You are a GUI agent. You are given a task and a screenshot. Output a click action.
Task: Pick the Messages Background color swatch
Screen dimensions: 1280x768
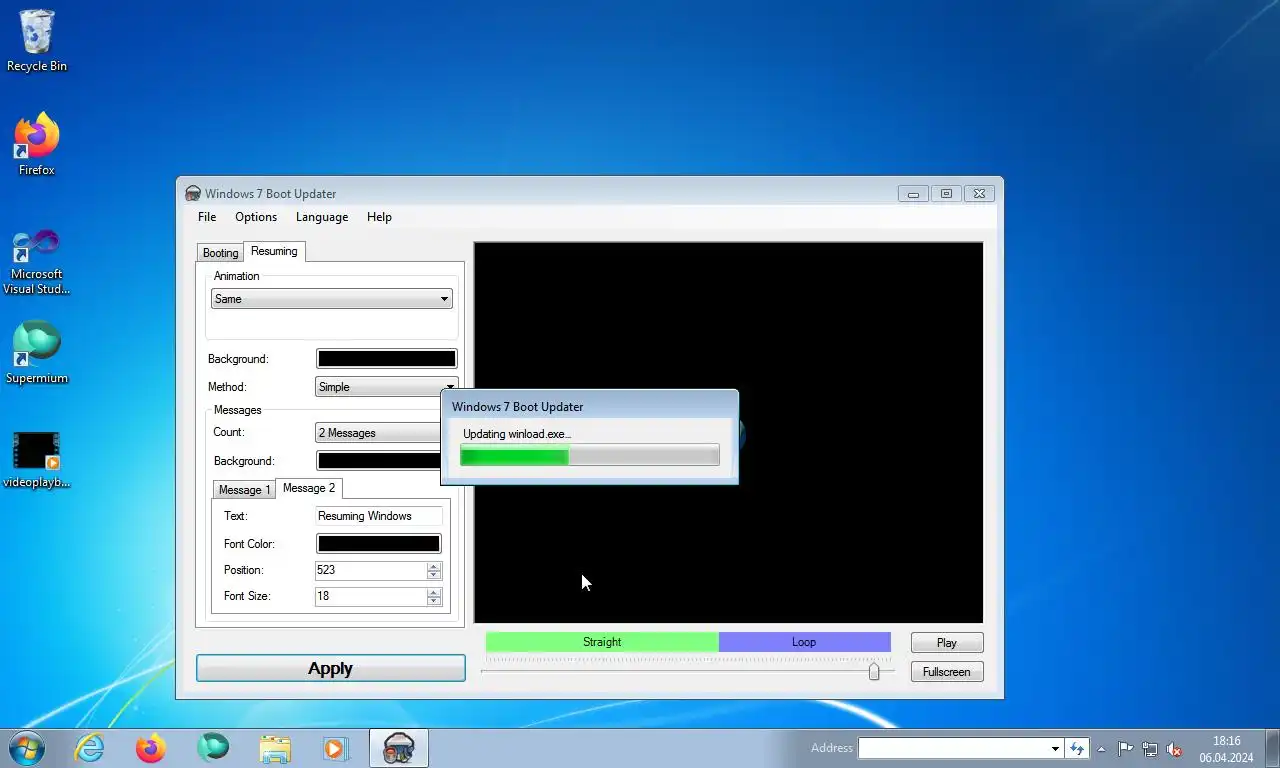coord(378,461)
